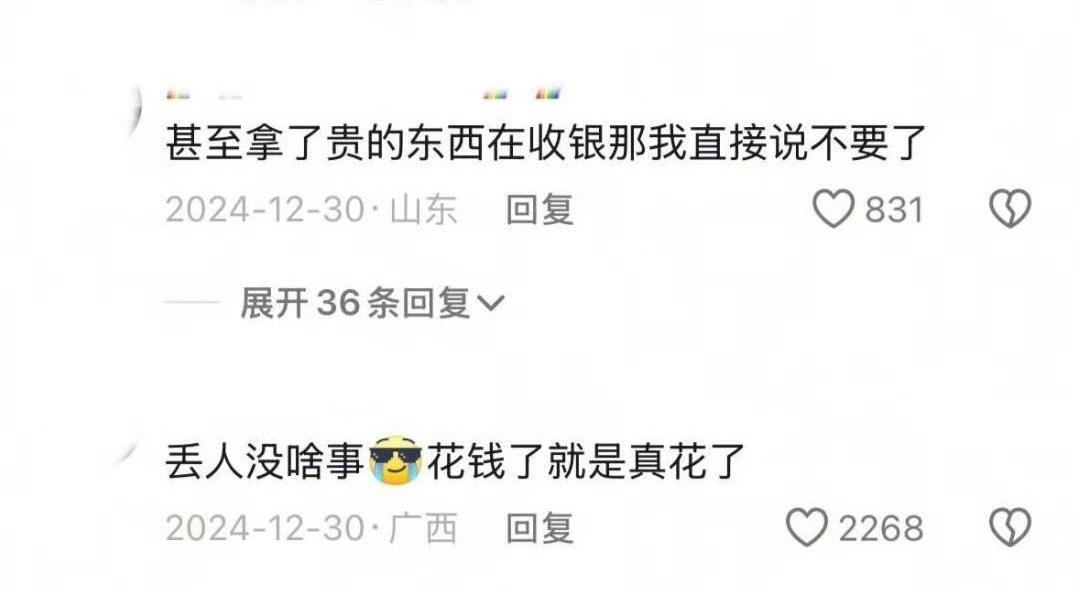Tap broken-heart dislike on the 广西 comment

[1009, 527]
